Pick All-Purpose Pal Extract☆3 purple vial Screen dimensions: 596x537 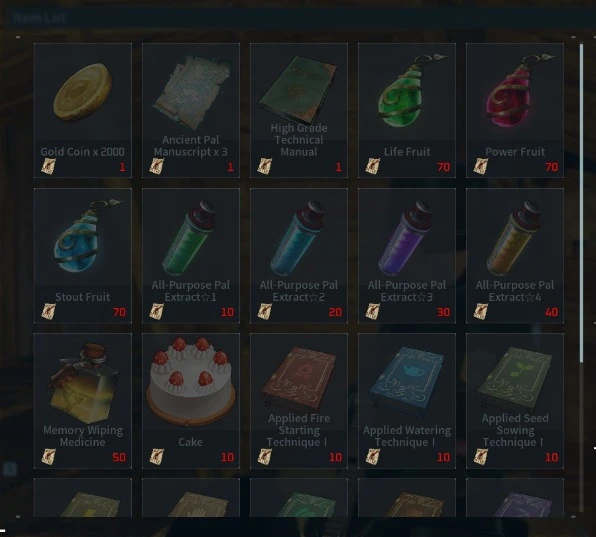[x=407, y=255]
